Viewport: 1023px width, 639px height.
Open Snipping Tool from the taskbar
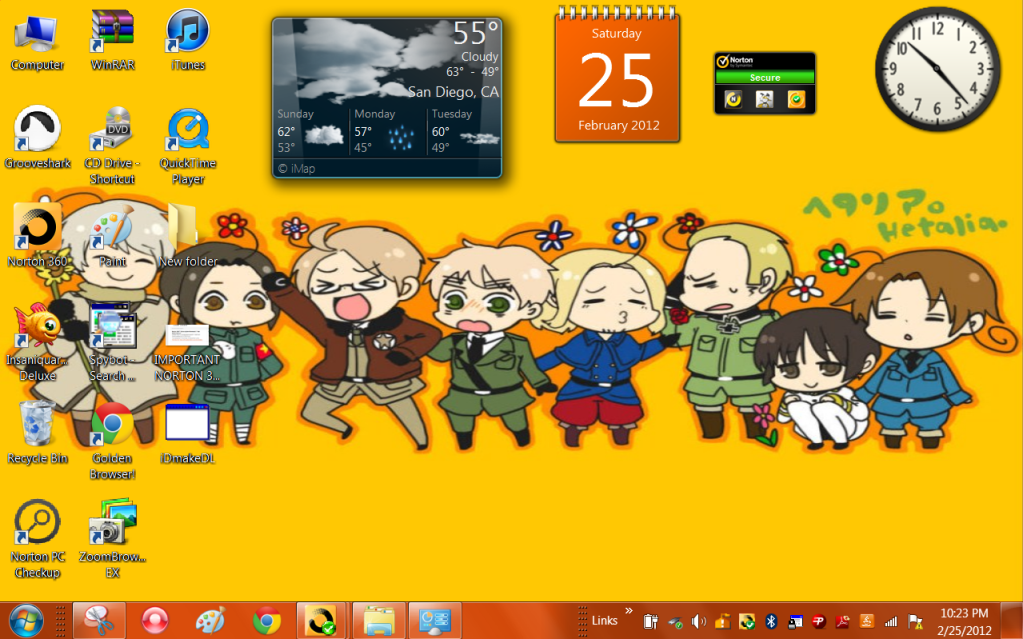click(99, 621)
